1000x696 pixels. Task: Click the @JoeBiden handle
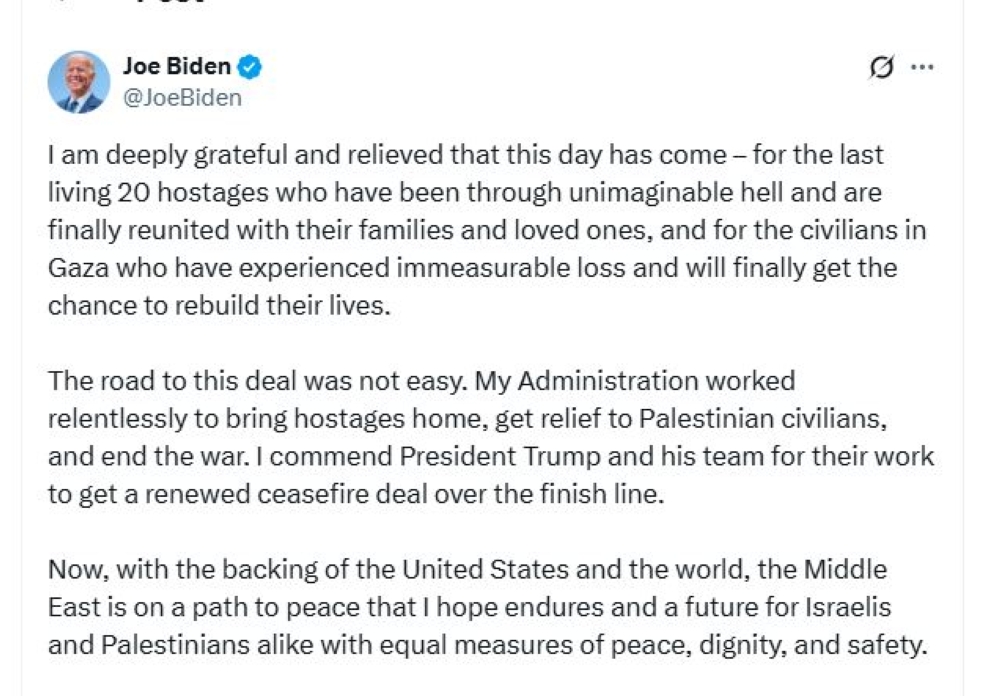point(181,97)
